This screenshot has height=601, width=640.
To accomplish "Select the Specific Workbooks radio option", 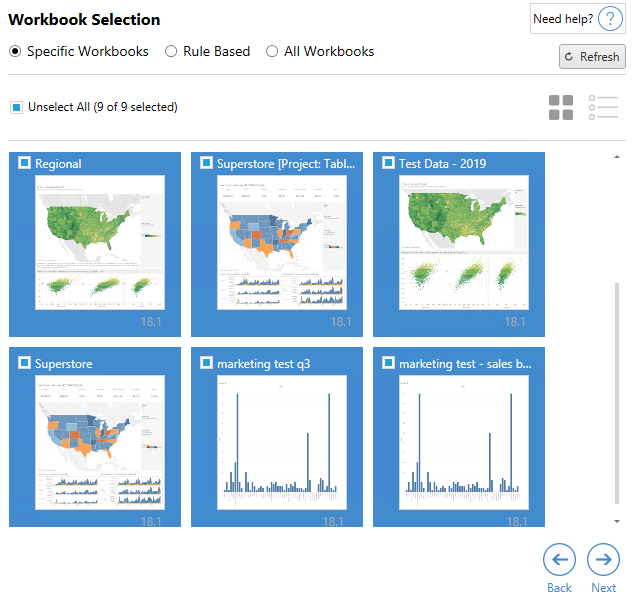I will pyautogui.click(x=15, y=51).
